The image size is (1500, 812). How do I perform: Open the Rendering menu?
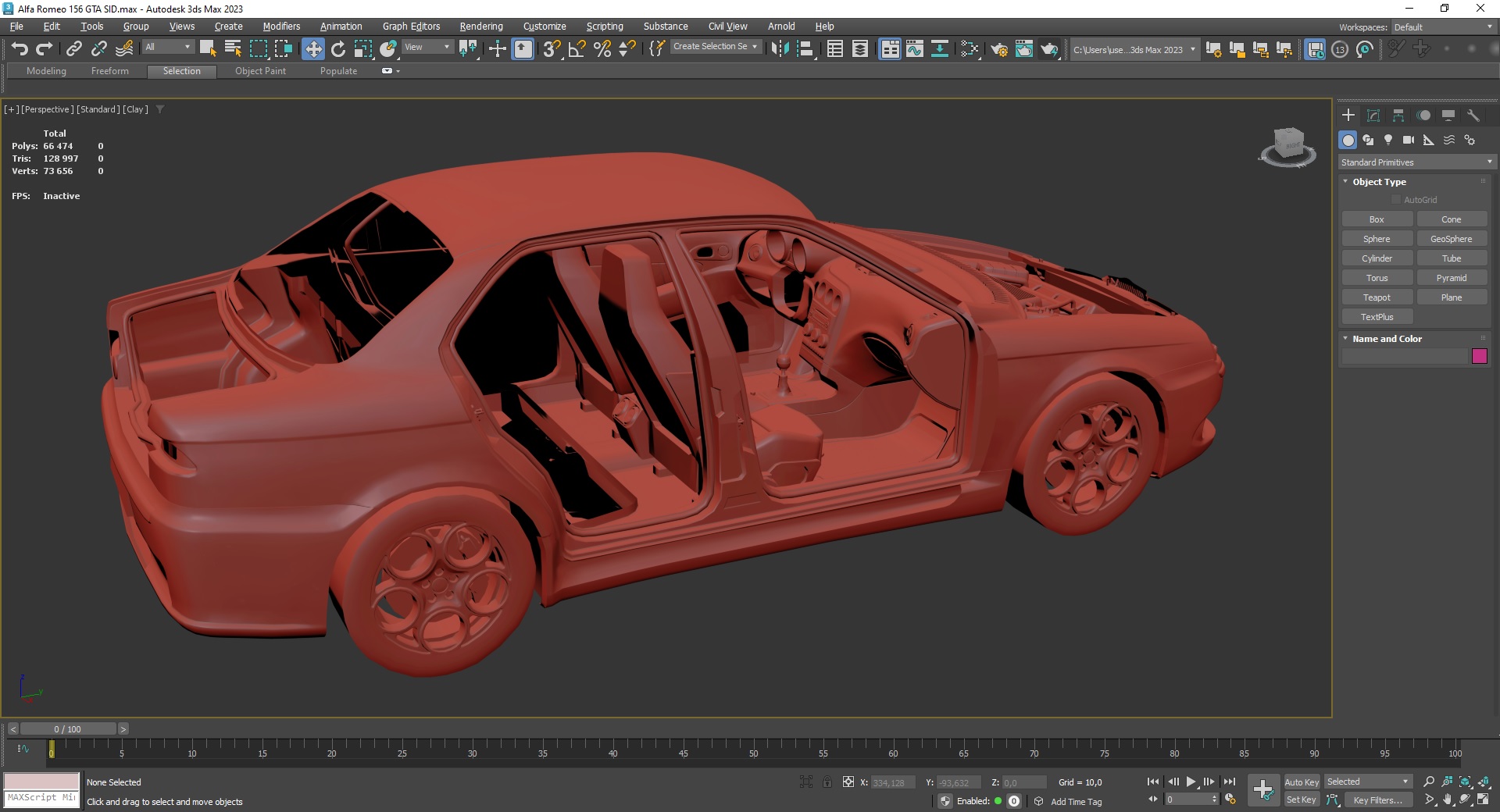click(x=480, y=27)
